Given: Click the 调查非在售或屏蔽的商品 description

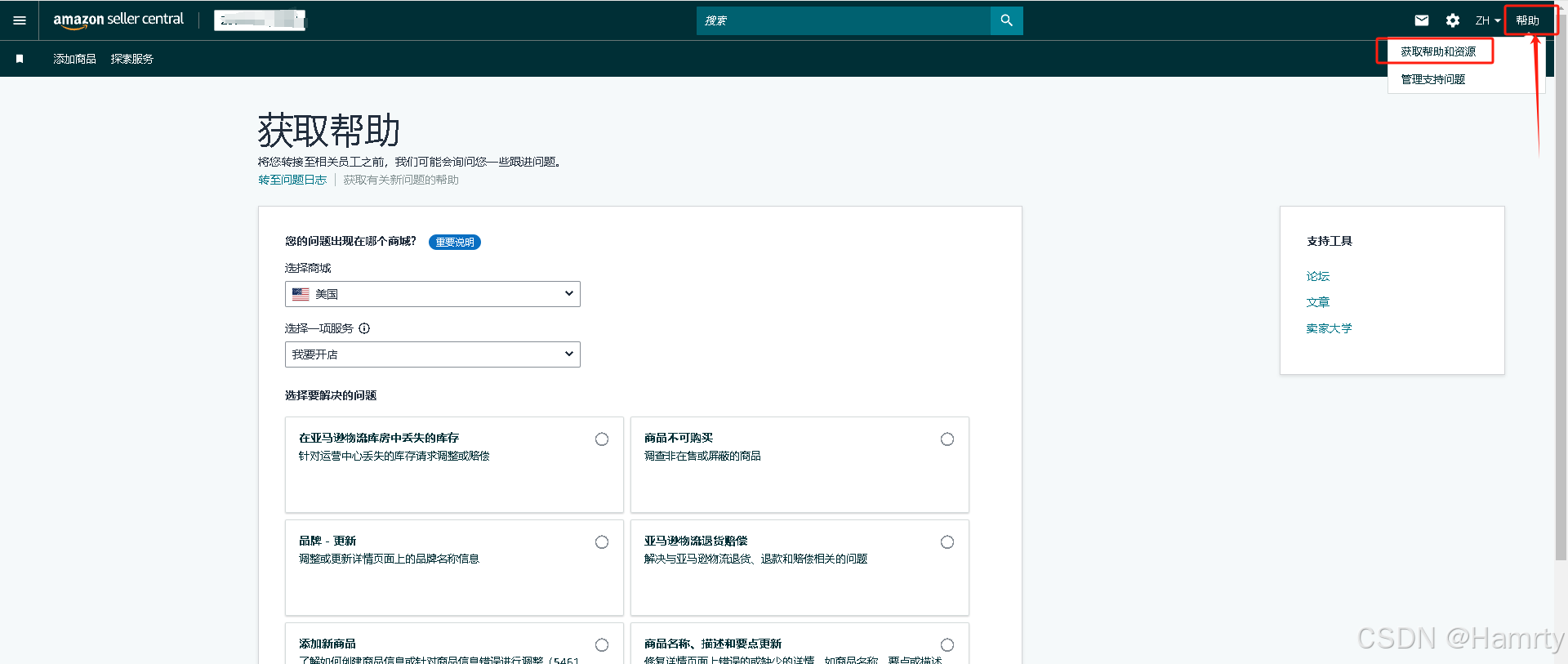Looking at the screenshot, I should (702, 456).
